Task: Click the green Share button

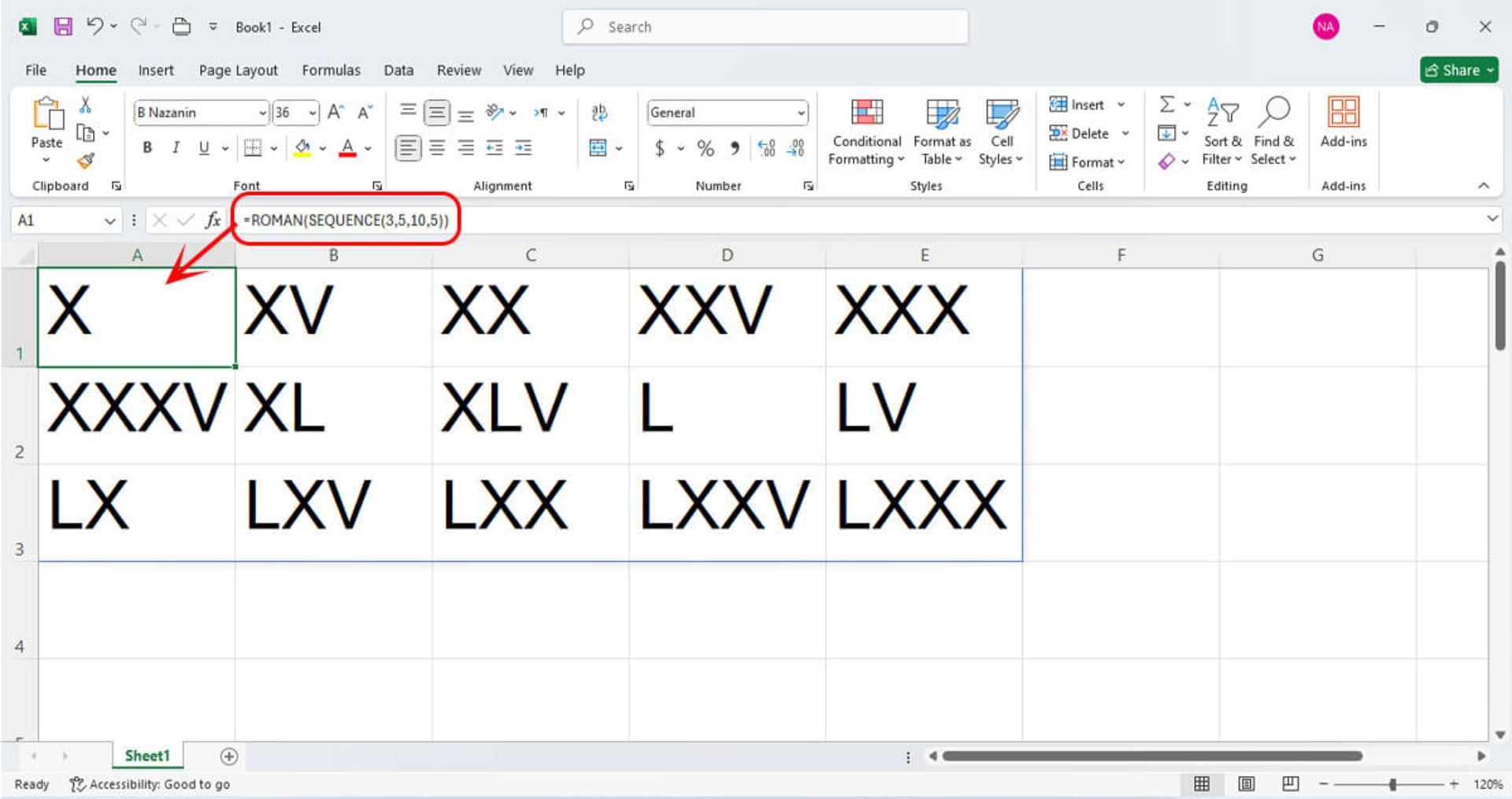Action: coord(1458,70)
